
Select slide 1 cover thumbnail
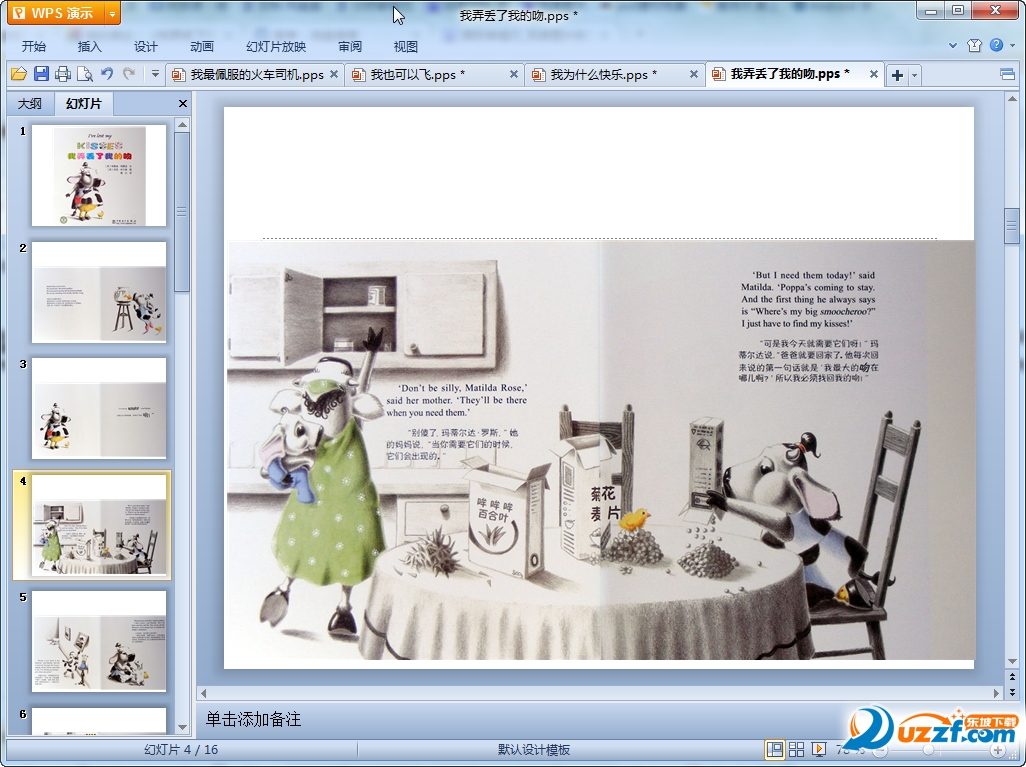tap(99, 175)
